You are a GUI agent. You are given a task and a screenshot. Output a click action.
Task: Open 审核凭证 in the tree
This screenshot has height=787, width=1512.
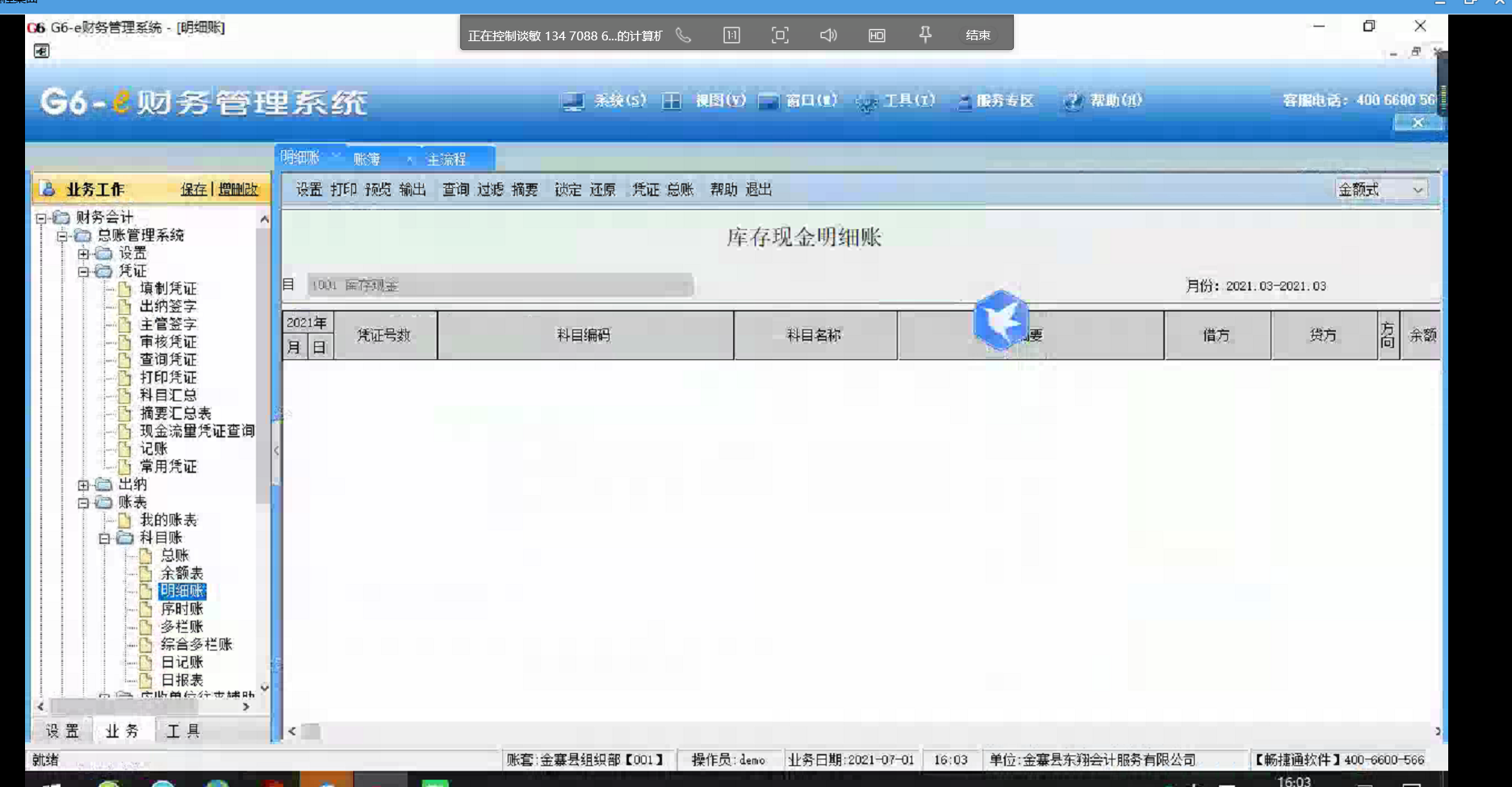pyautogui.click(x=168, y=342)
